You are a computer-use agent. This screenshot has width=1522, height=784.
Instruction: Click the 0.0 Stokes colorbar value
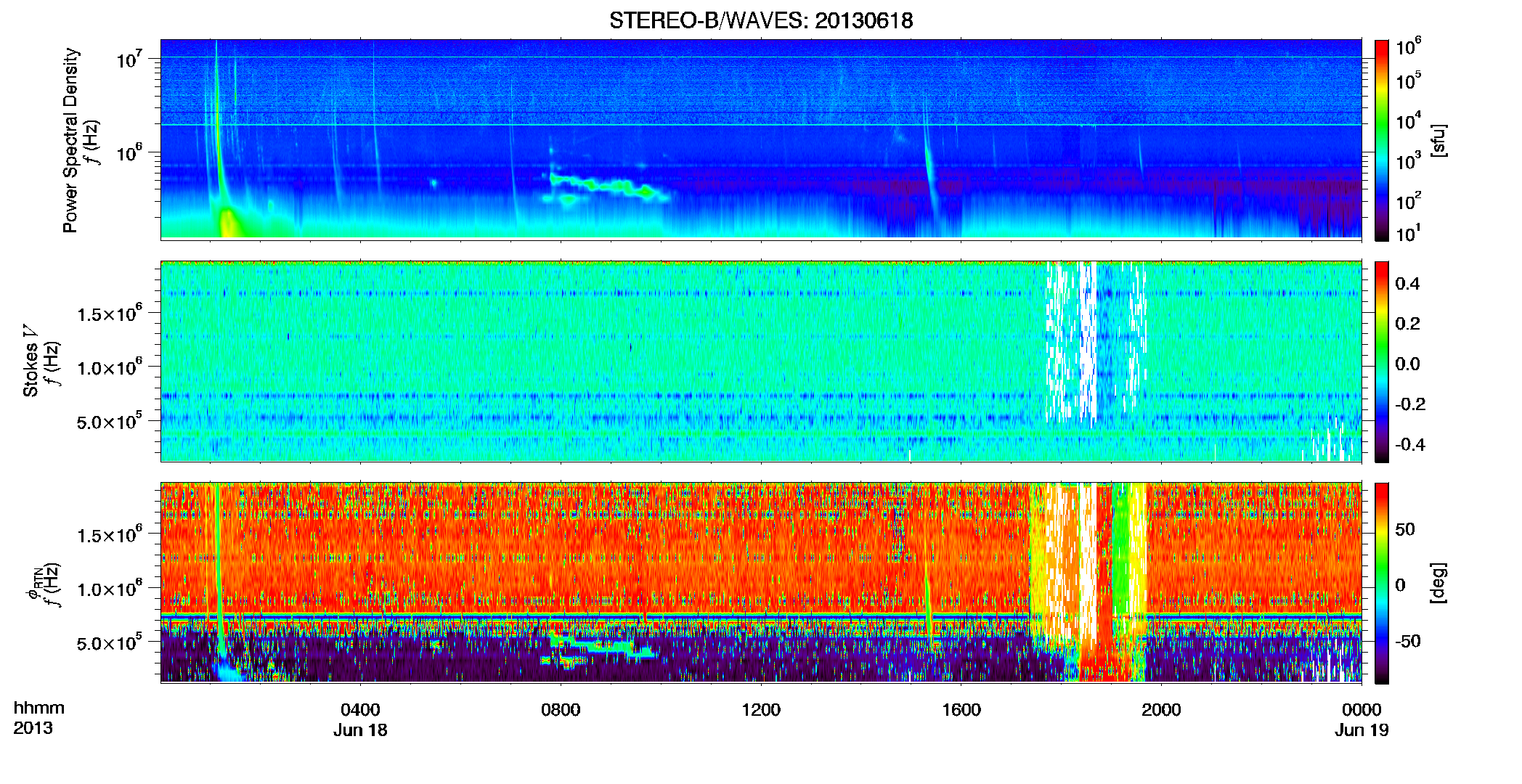tap(1407, 364)
